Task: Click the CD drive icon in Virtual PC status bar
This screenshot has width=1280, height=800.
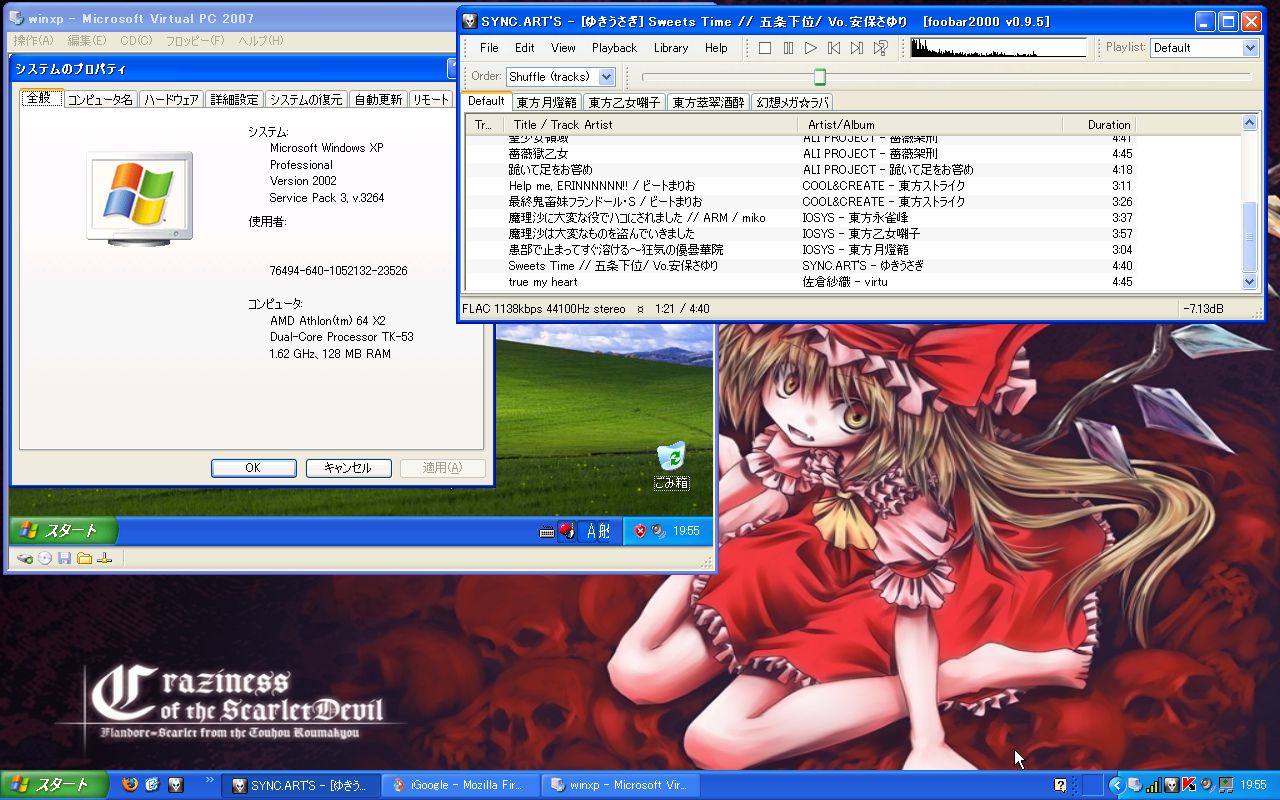Action: click(x=45, y=558)
